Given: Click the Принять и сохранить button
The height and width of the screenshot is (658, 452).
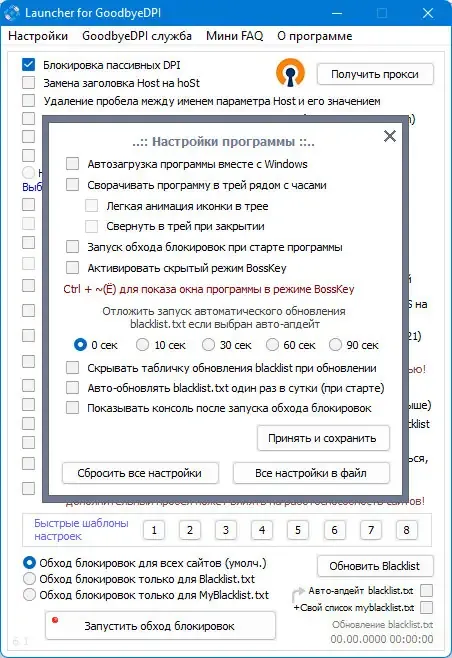Looking at the screenshot, I should point(323,438).
